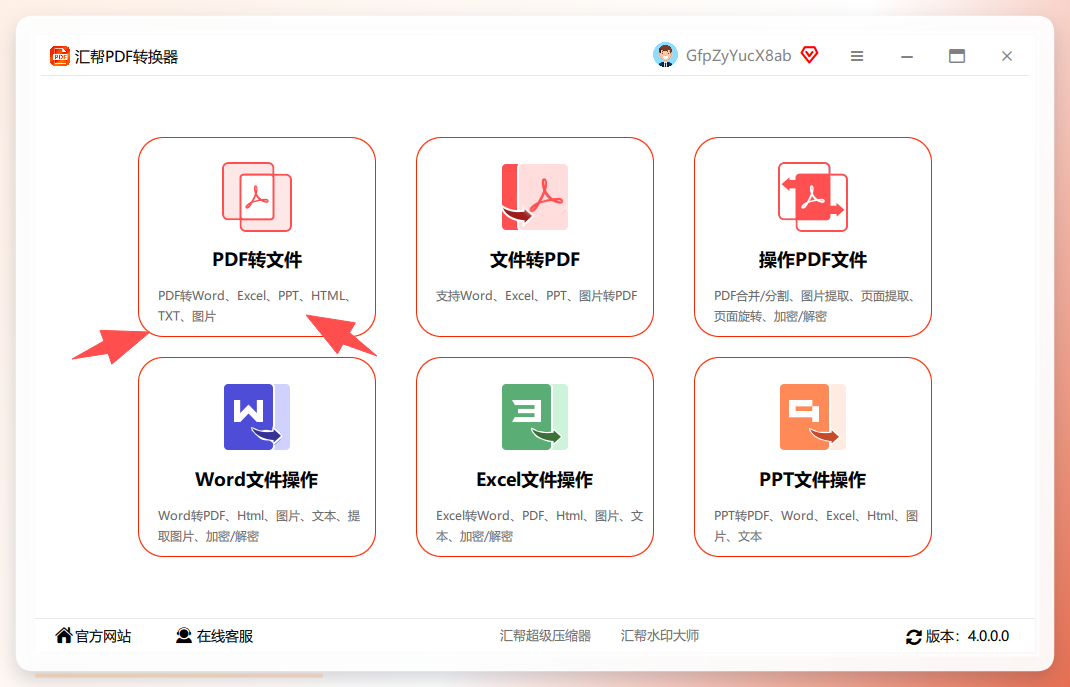1070x687 pixels.
Task: Open the hamburger menu
Action: (857, 56)
